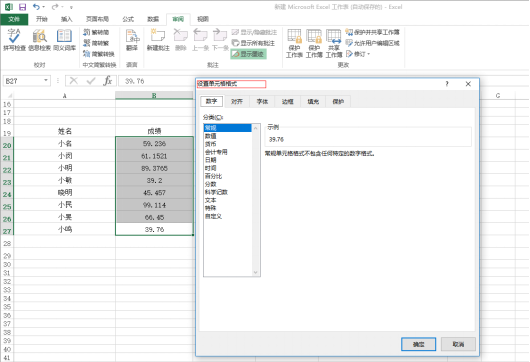Viewport: 530px width, 362px height.
Task: Click the dialog help question mark
Action: [x=447, y=84]
